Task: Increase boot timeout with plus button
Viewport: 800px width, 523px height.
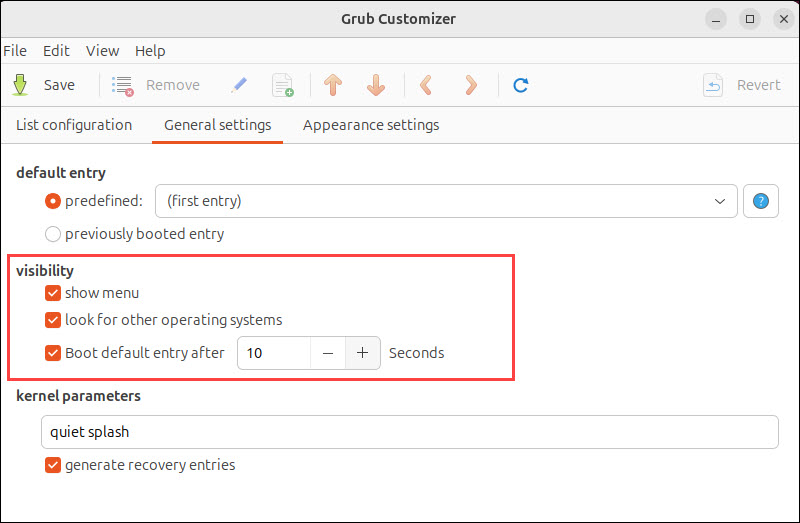Action: coord(362,353)
